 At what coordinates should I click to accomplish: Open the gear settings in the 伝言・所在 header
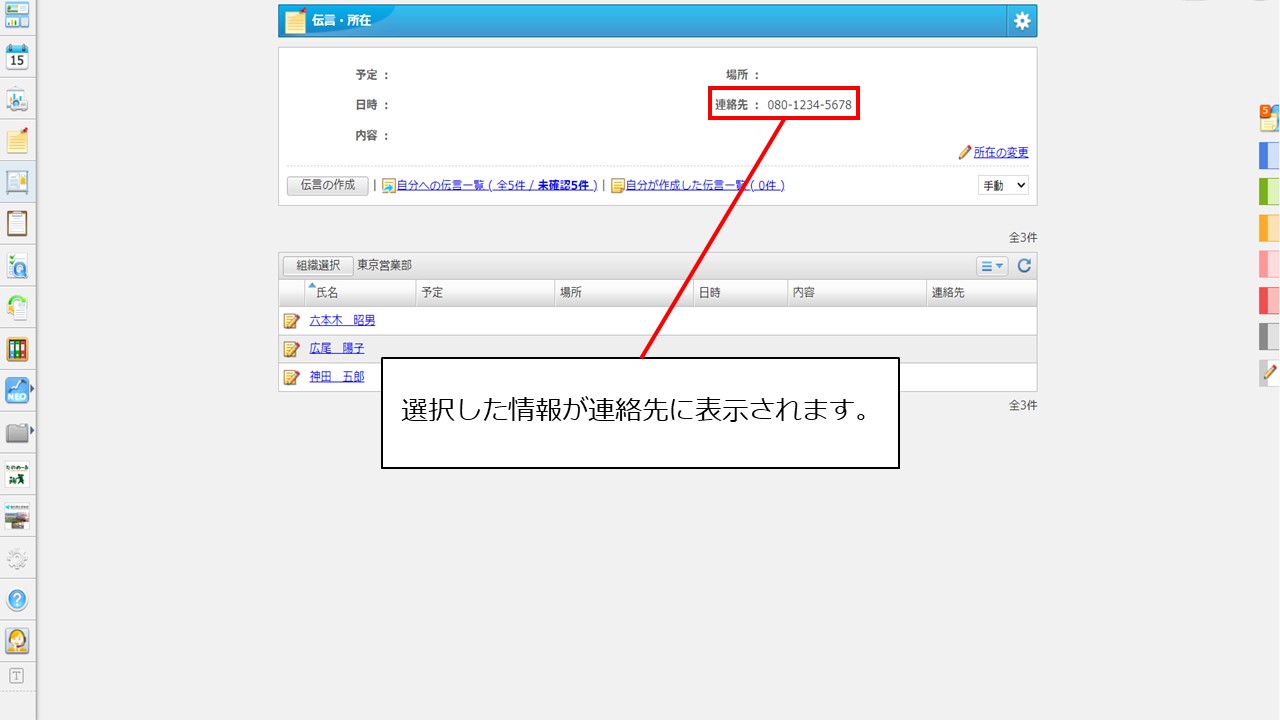coord(1022,20)
